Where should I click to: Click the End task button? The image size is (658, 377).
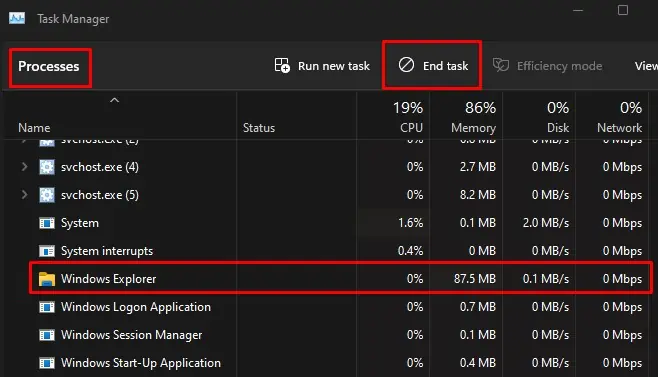click(433, 65)
